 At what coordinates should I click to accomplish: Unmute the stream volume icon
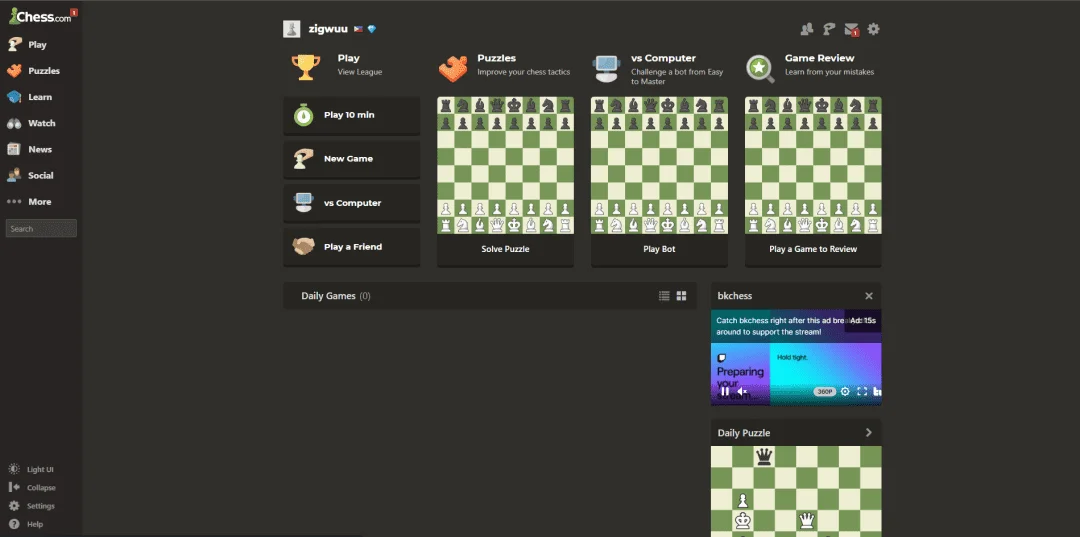[742, 391]
